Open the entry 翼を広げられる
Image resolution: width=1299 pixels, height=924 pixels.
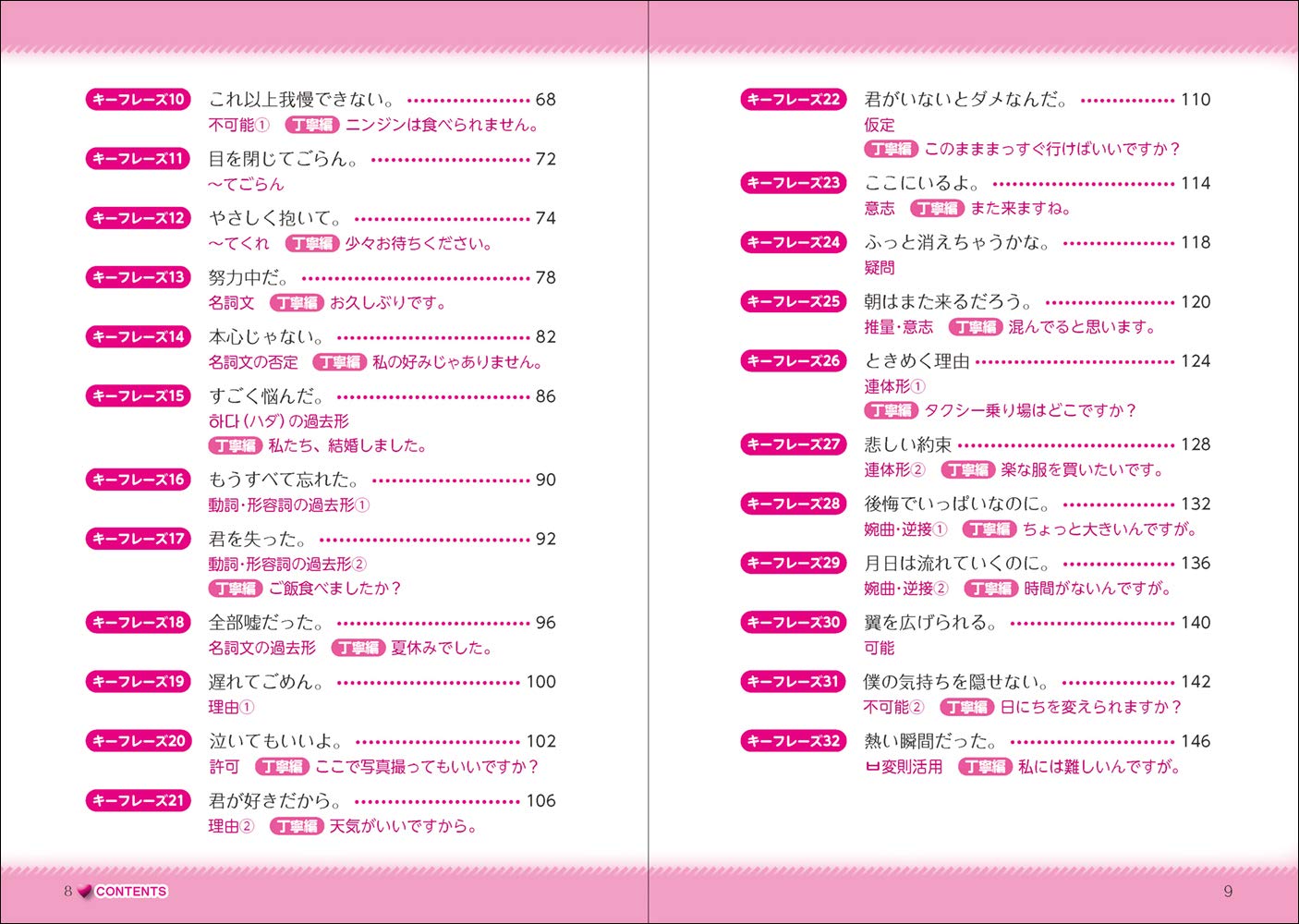(x=930, y=623)
